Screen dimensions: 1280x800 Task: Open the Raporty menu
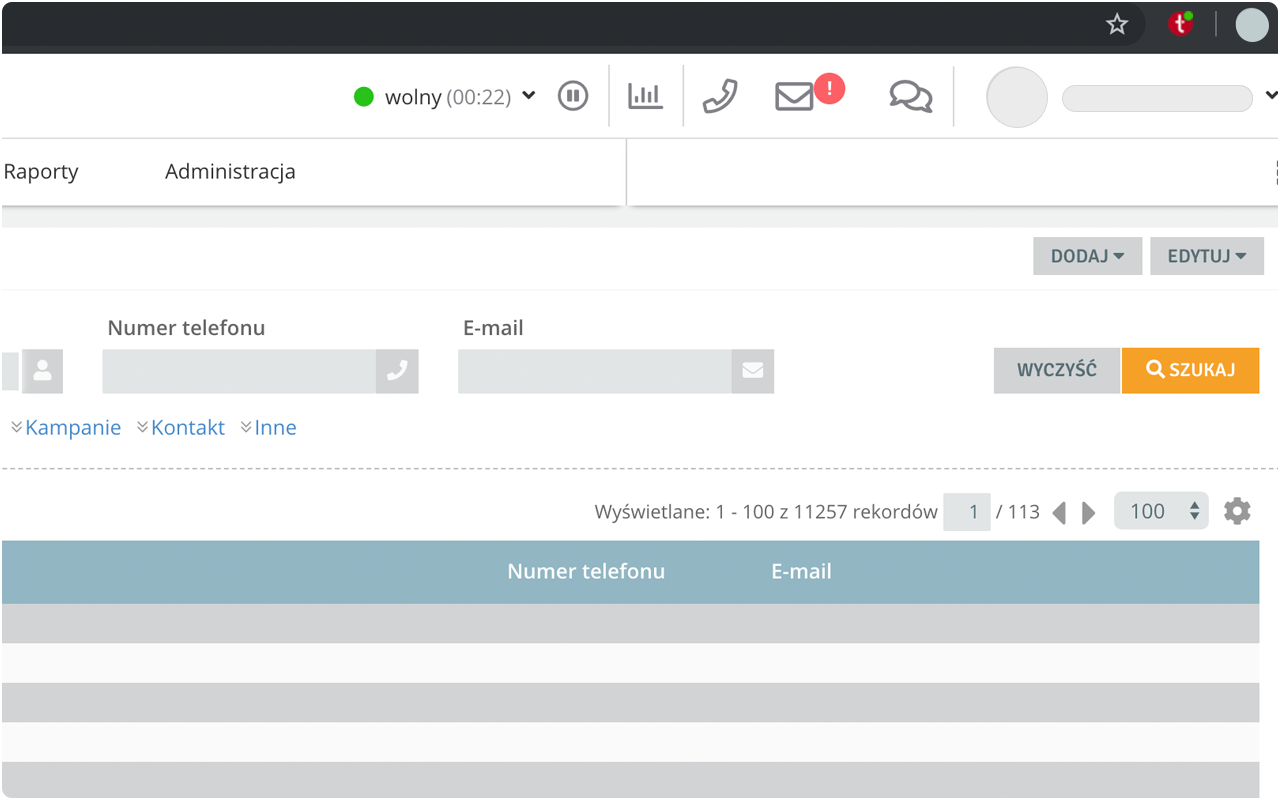click(x=41, y=172)
